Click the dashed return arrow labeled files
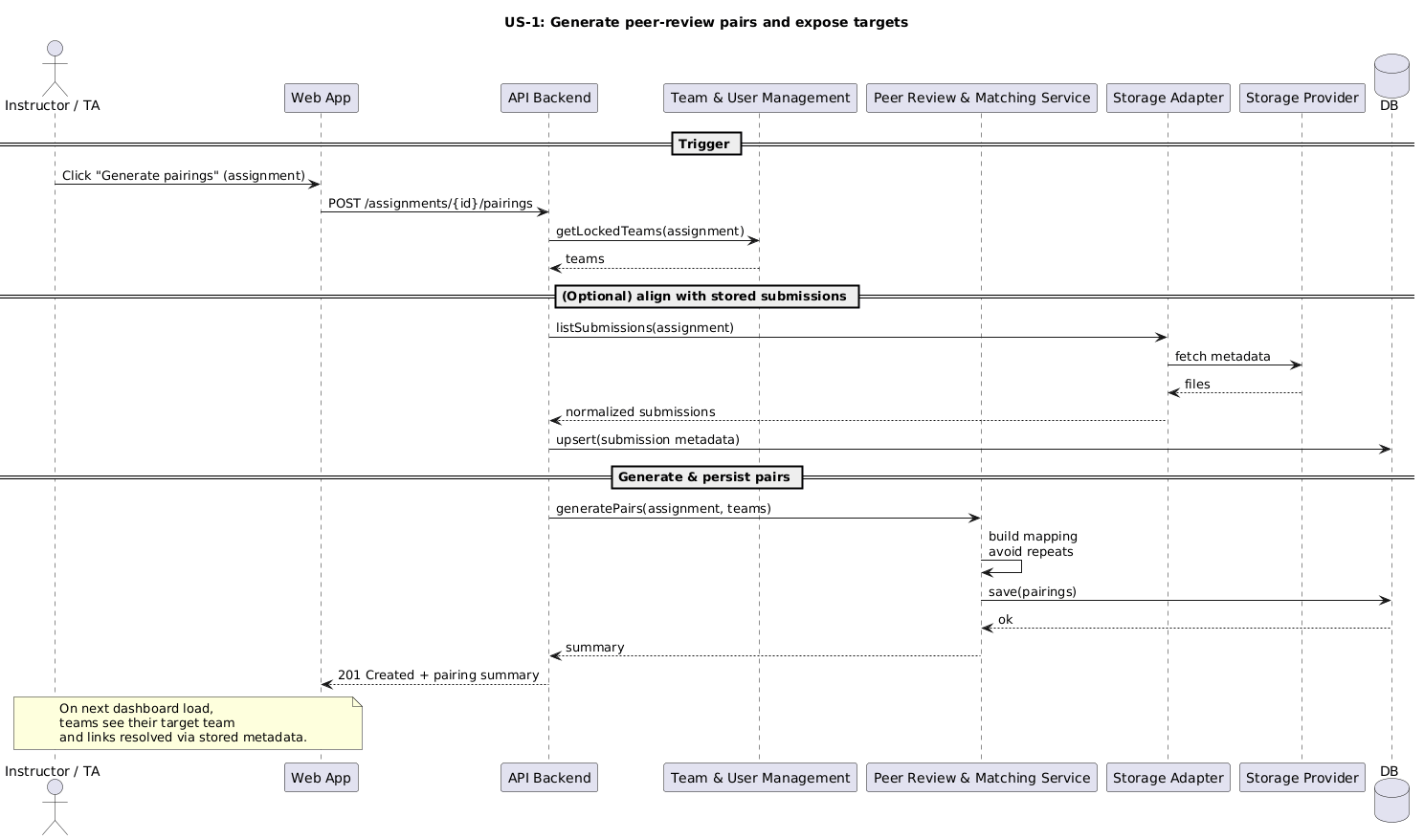The image size is (1424, 840). 1235,392
